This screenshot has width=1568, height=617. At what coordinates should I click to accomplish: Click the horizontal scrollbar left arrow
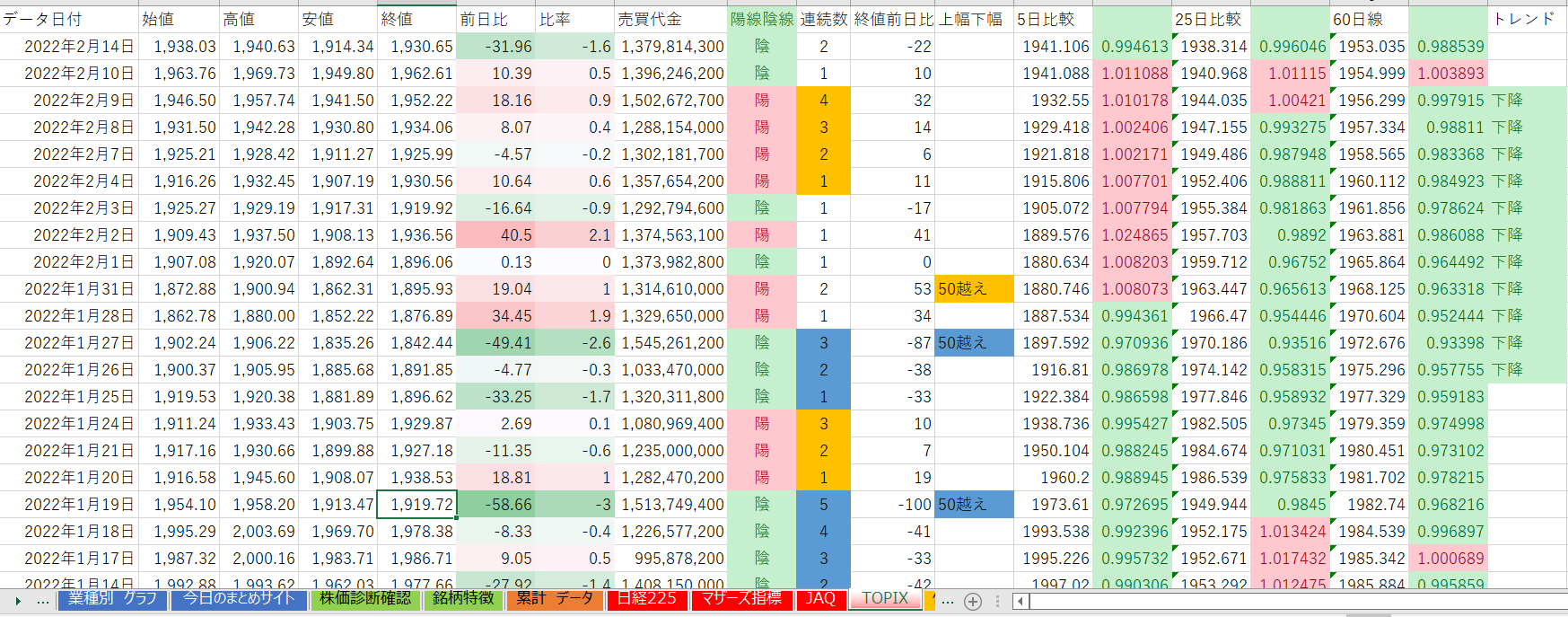tap(1021, 601)
